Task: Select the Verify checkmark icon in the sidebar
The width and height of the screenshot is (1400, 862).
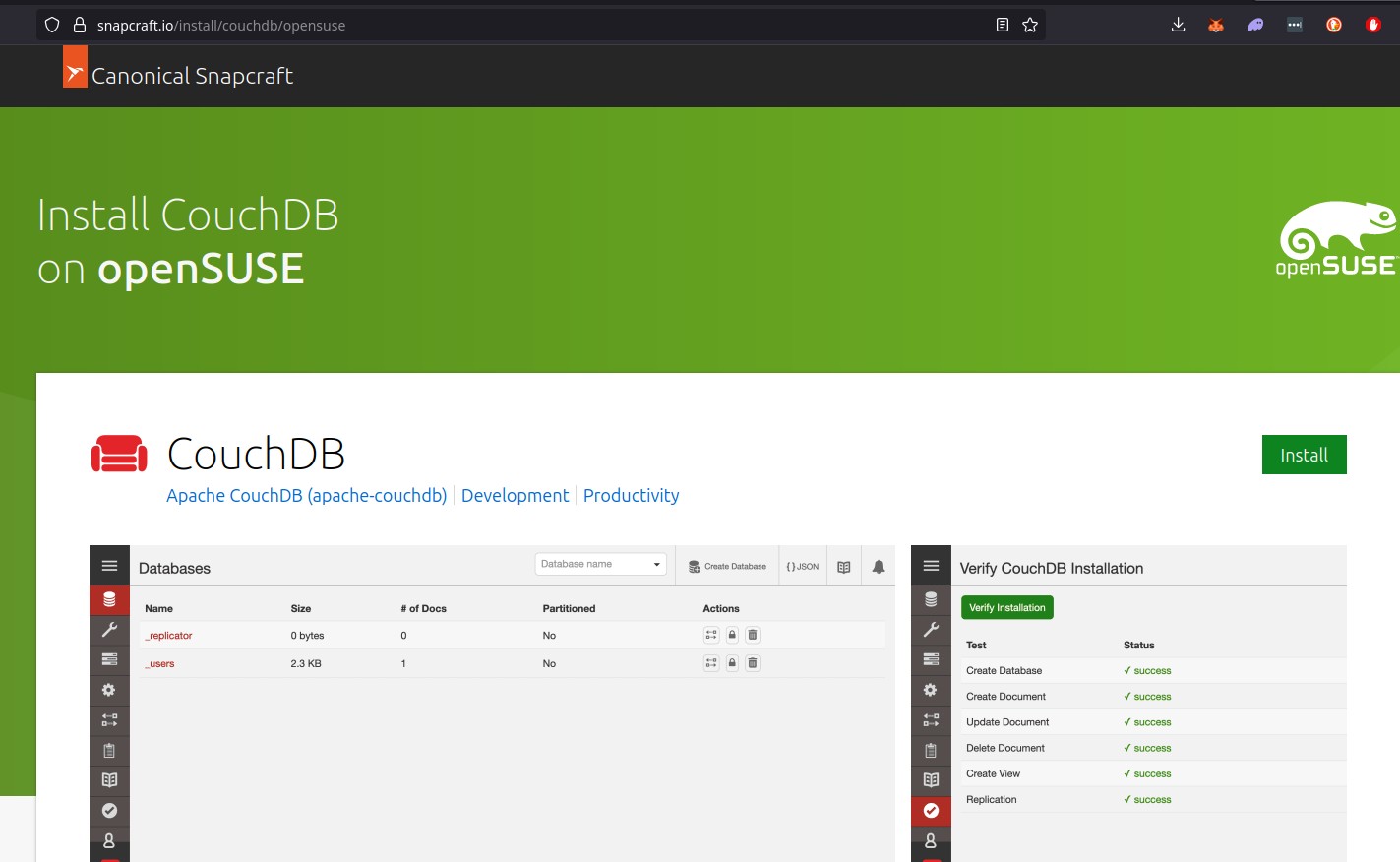Action: pos(109,811)
